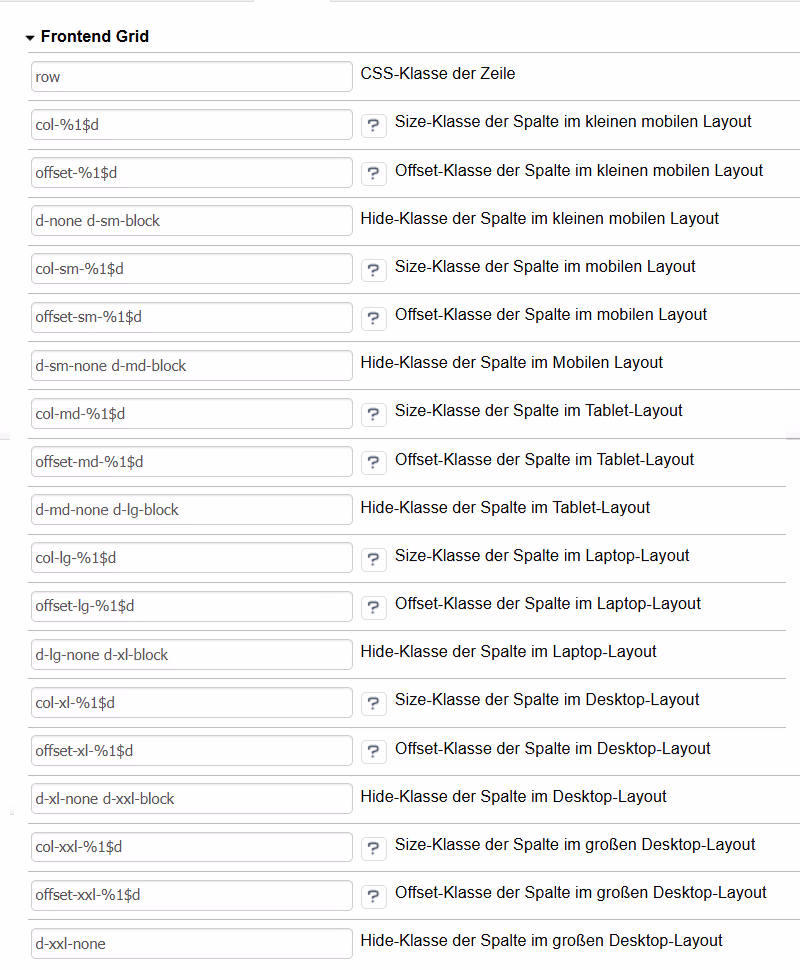The width and height of the screenshot is (800, 970).
Task: Open help for Laptop-Layout Offset-Klasse
Action: 374,607
